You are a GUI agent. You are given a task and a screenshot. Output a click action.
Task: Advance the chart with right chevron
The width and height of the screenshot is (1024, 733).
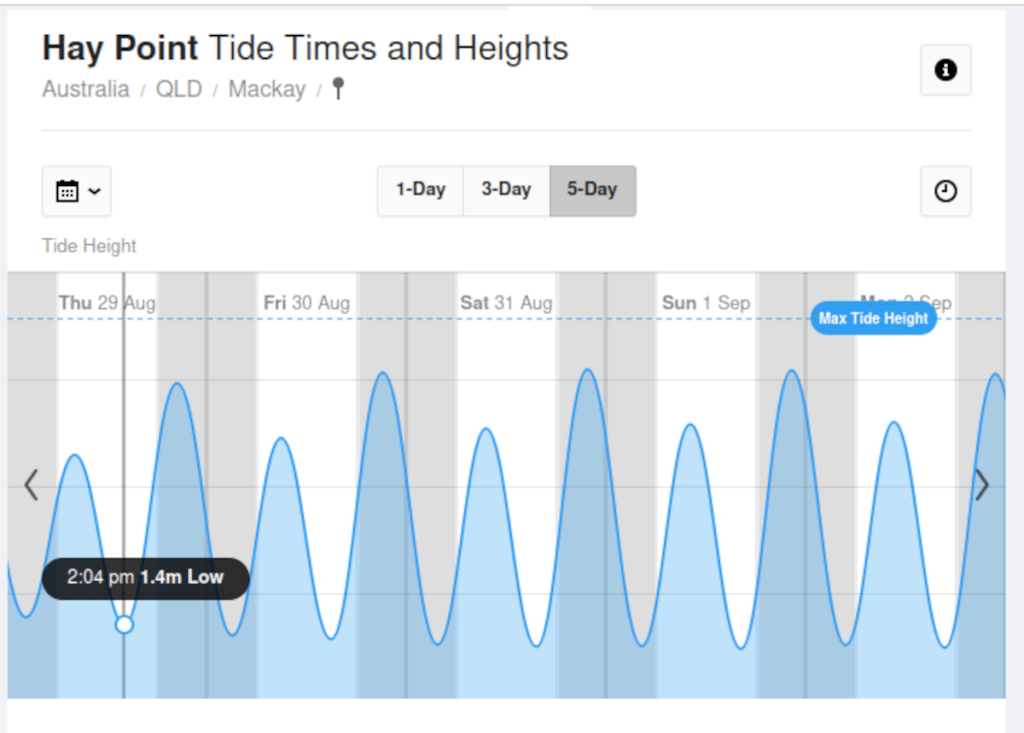pyautogui.click(x=982, y=485)
